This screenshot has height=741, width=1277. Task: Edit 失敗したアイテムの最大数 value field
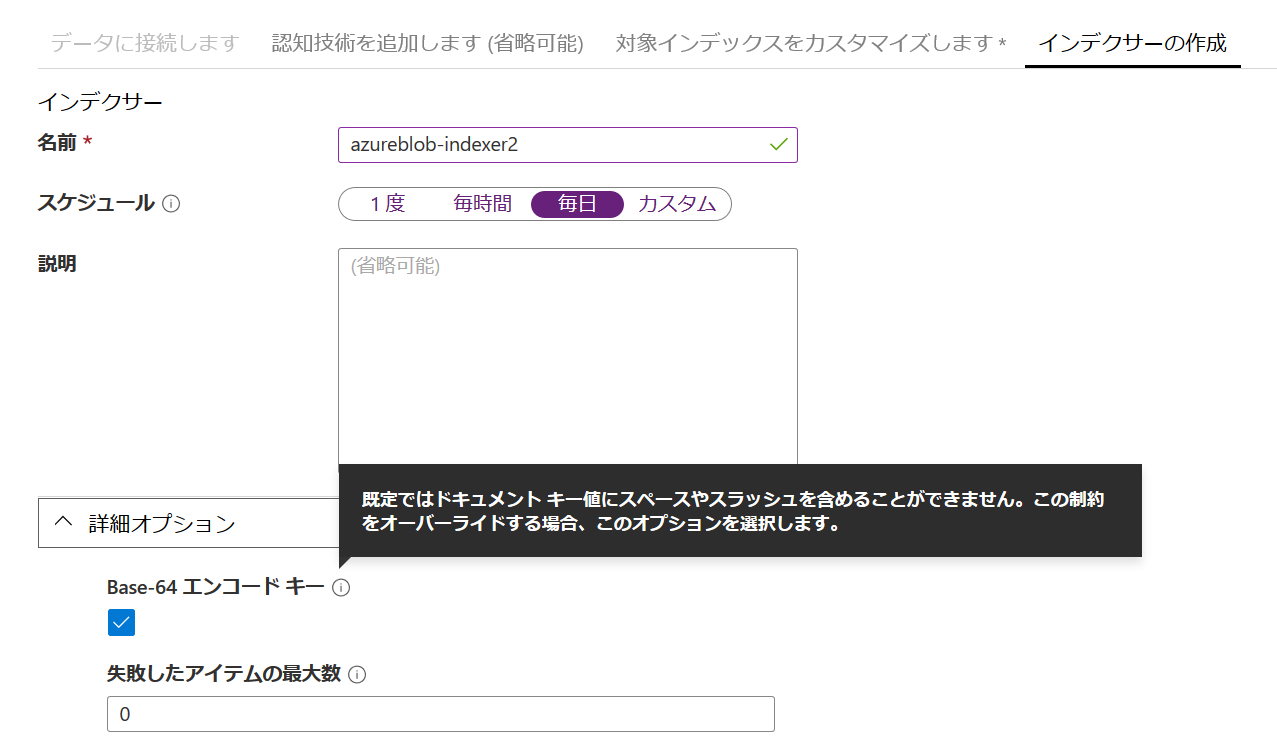coord(441,714)
